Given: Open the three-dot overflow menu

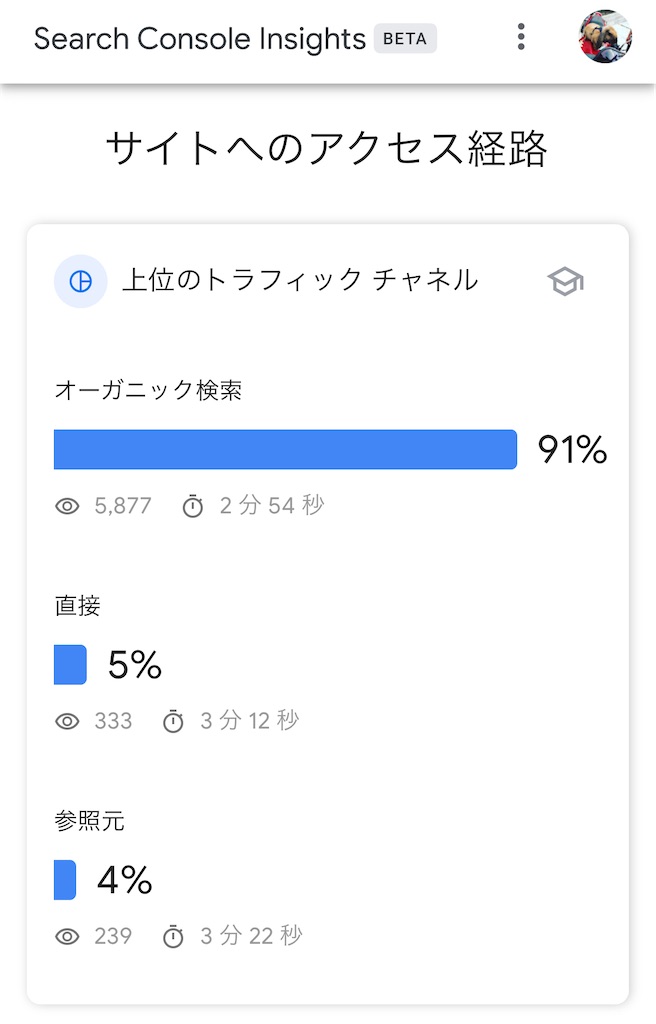Looking at the screenshot, I should [521, 37].
